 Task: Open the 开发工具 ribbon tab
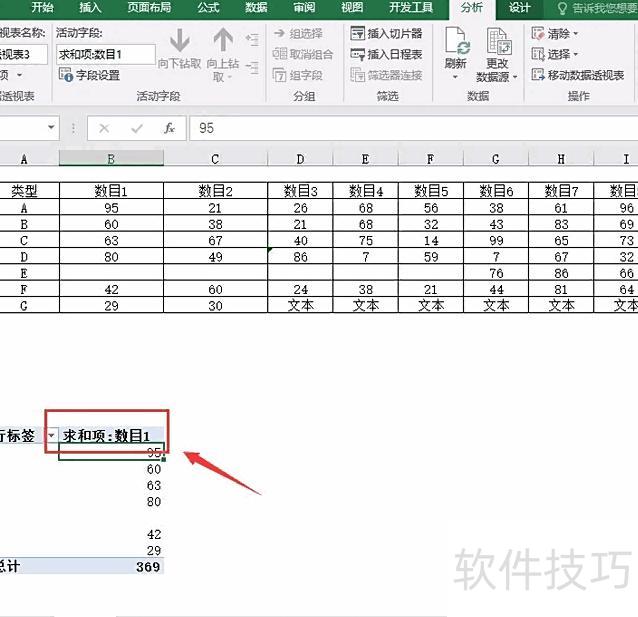click(x=411, y=7)
